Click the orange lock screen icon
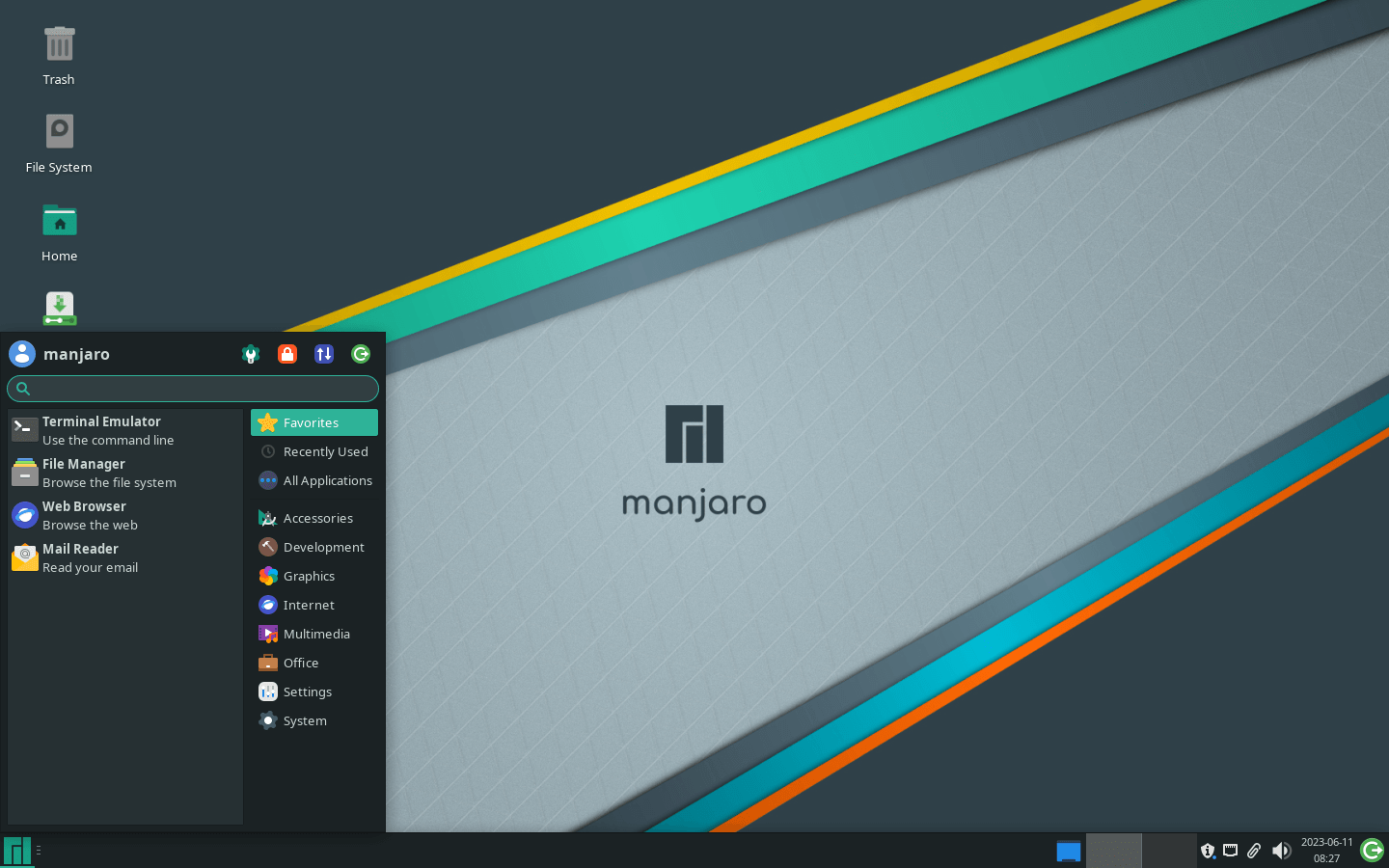Screen dimensions: 1389x868 pos(287,354)
